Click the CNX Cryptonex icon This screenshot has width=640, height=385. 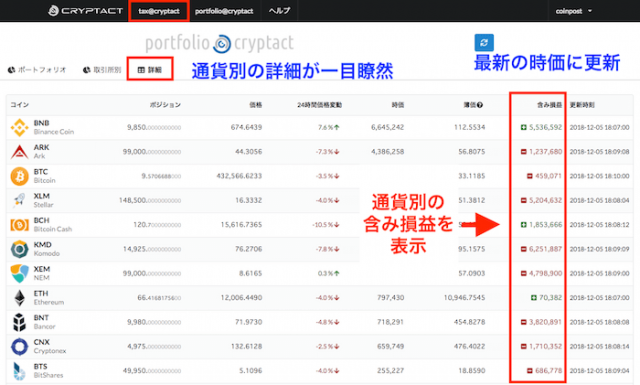coord(19,346)
